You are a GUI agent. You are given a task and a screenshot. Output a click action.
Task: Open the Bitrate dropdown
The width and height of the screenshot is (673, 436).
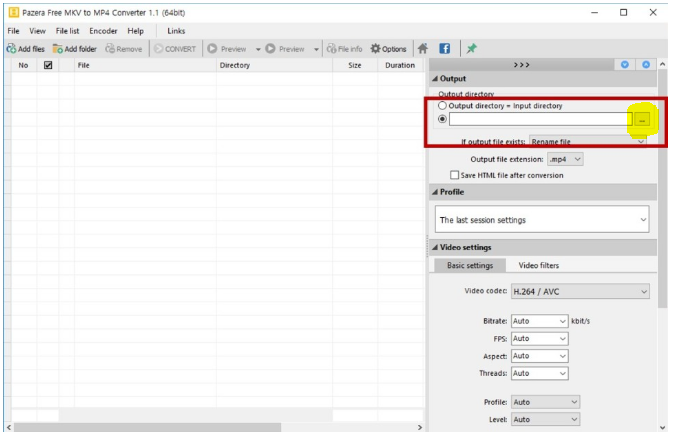pyautogui.click(x=540, y=321)
